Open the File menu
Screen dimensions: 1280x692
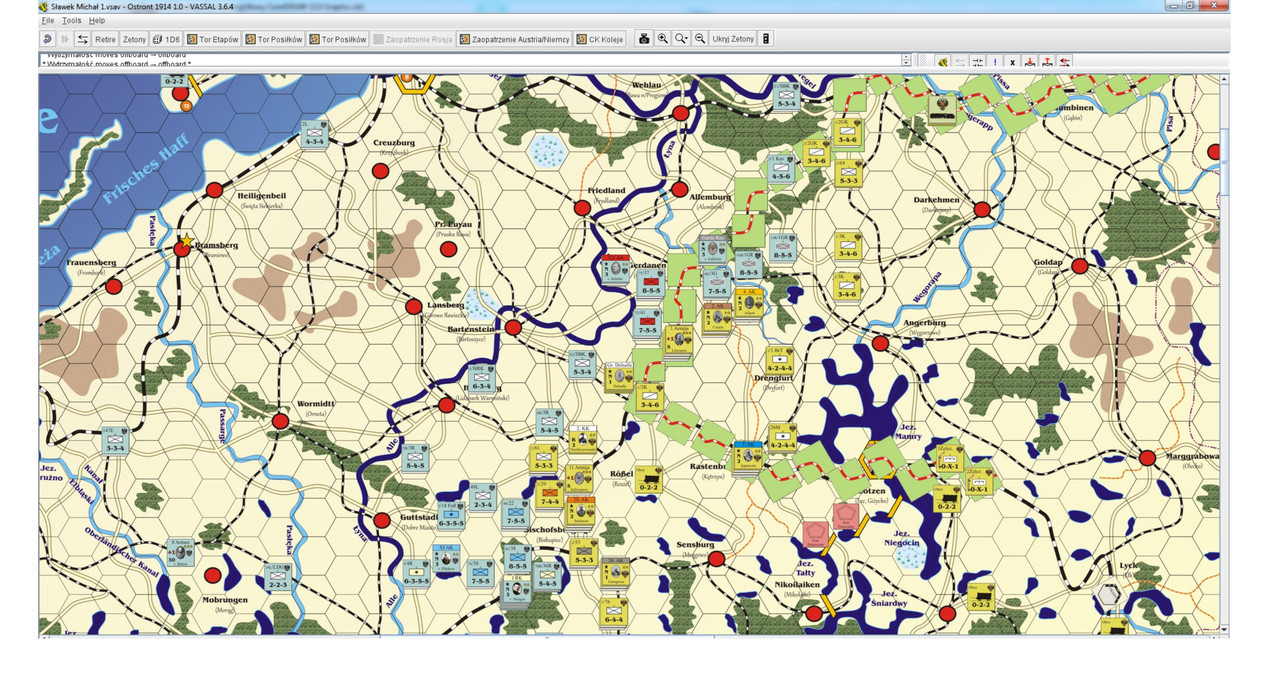coord(48,20)
